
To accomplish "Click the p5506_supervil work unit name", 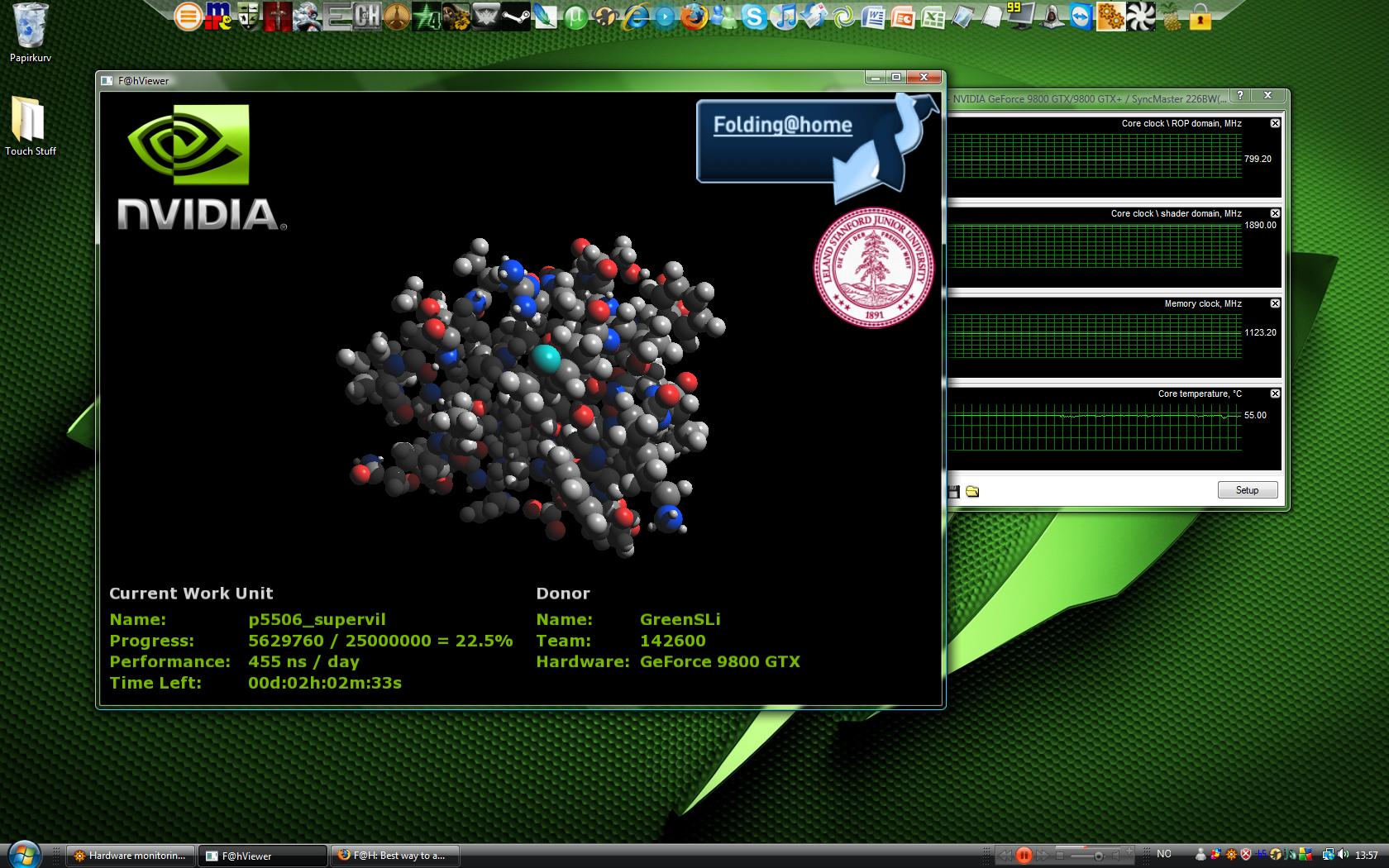I will [x=317, y=619].
